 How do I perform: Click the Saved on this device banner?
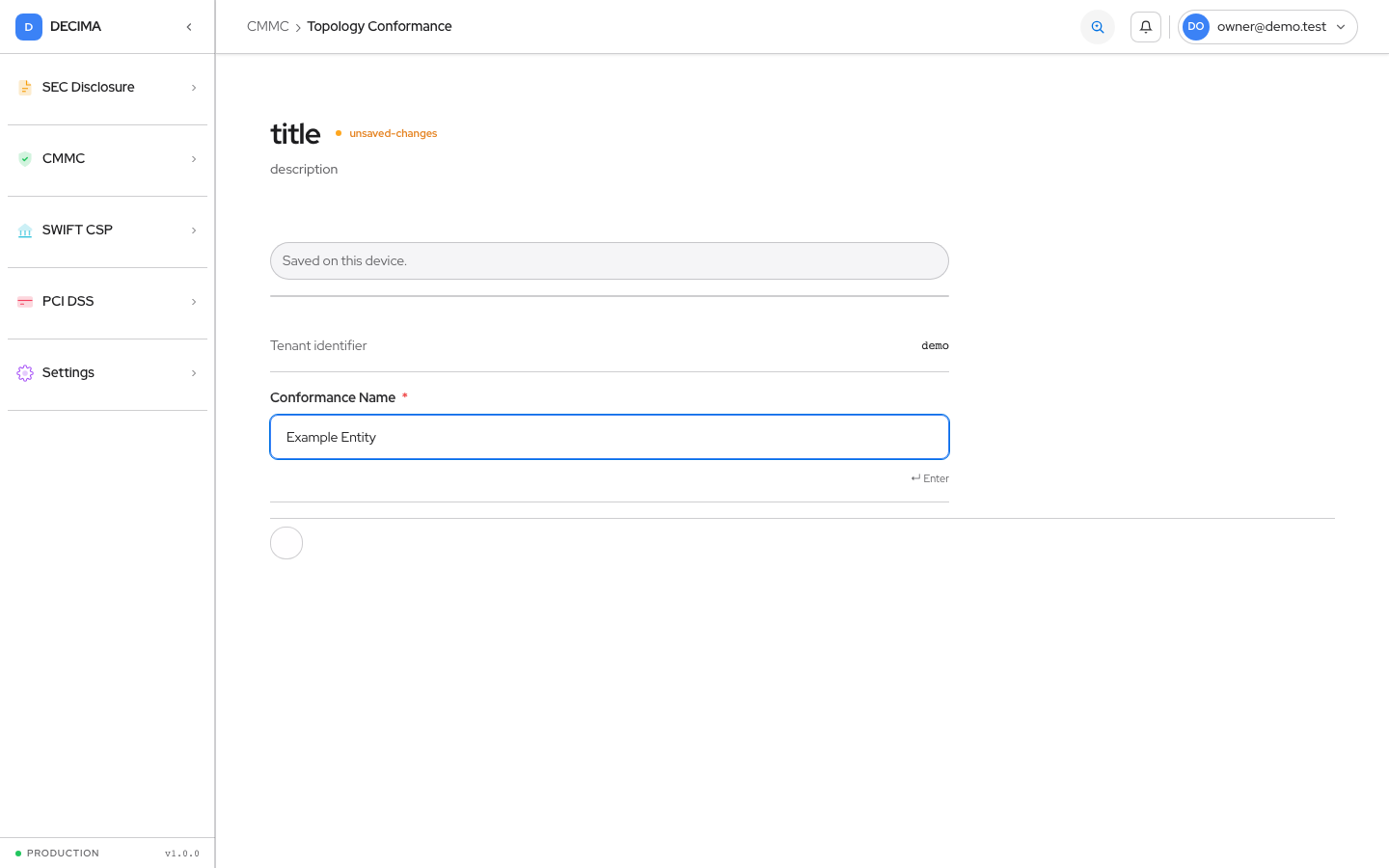(x=610, y=260)
